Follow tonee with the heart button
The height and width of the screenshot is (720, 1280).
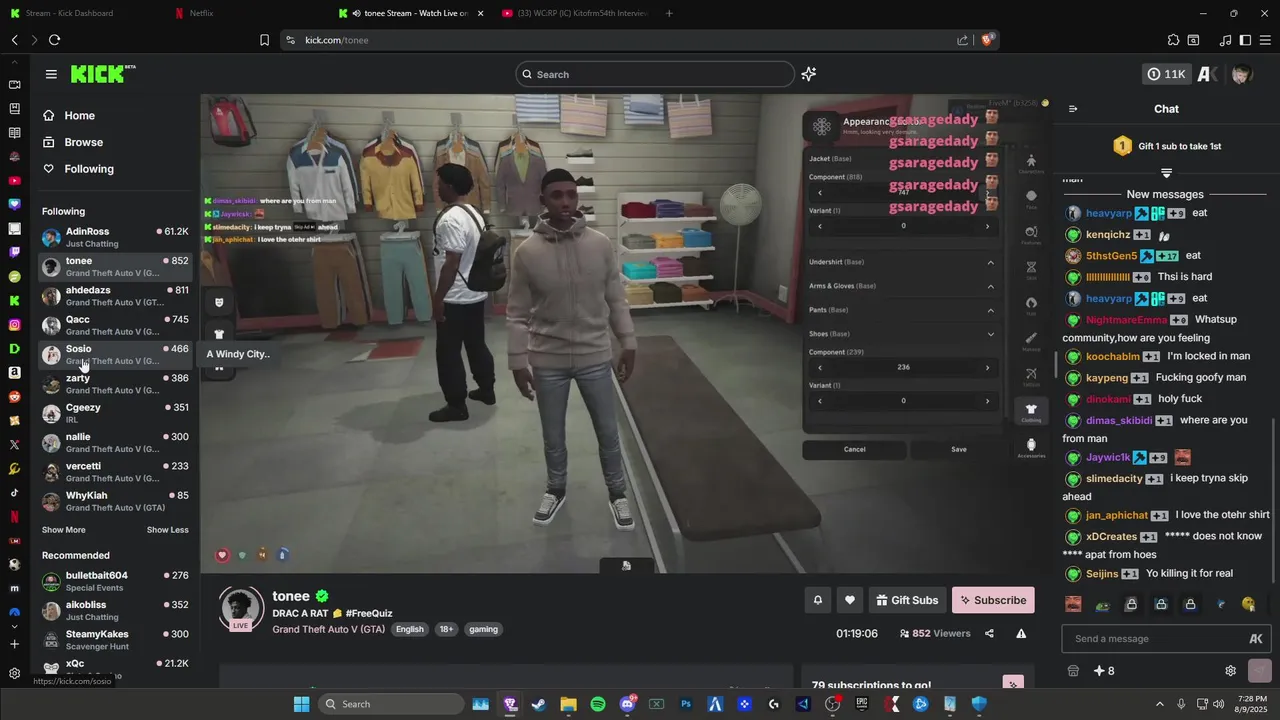tap(850, 600)
